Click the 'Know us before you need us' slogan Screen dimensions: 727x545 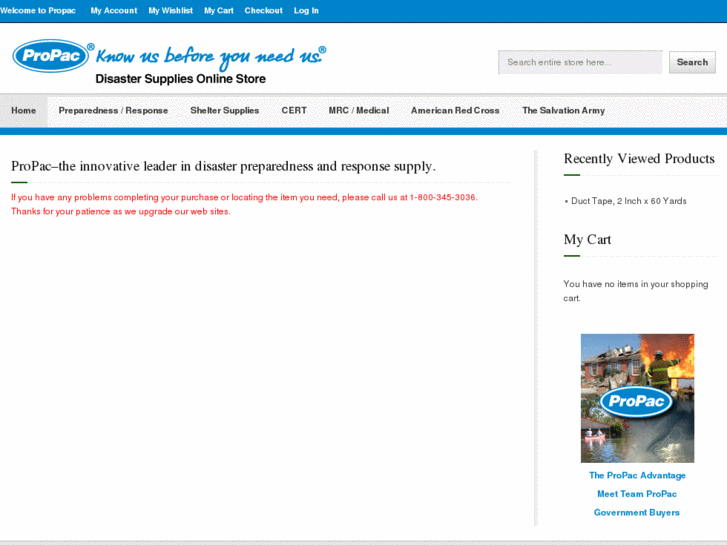(x=210, y=57)
